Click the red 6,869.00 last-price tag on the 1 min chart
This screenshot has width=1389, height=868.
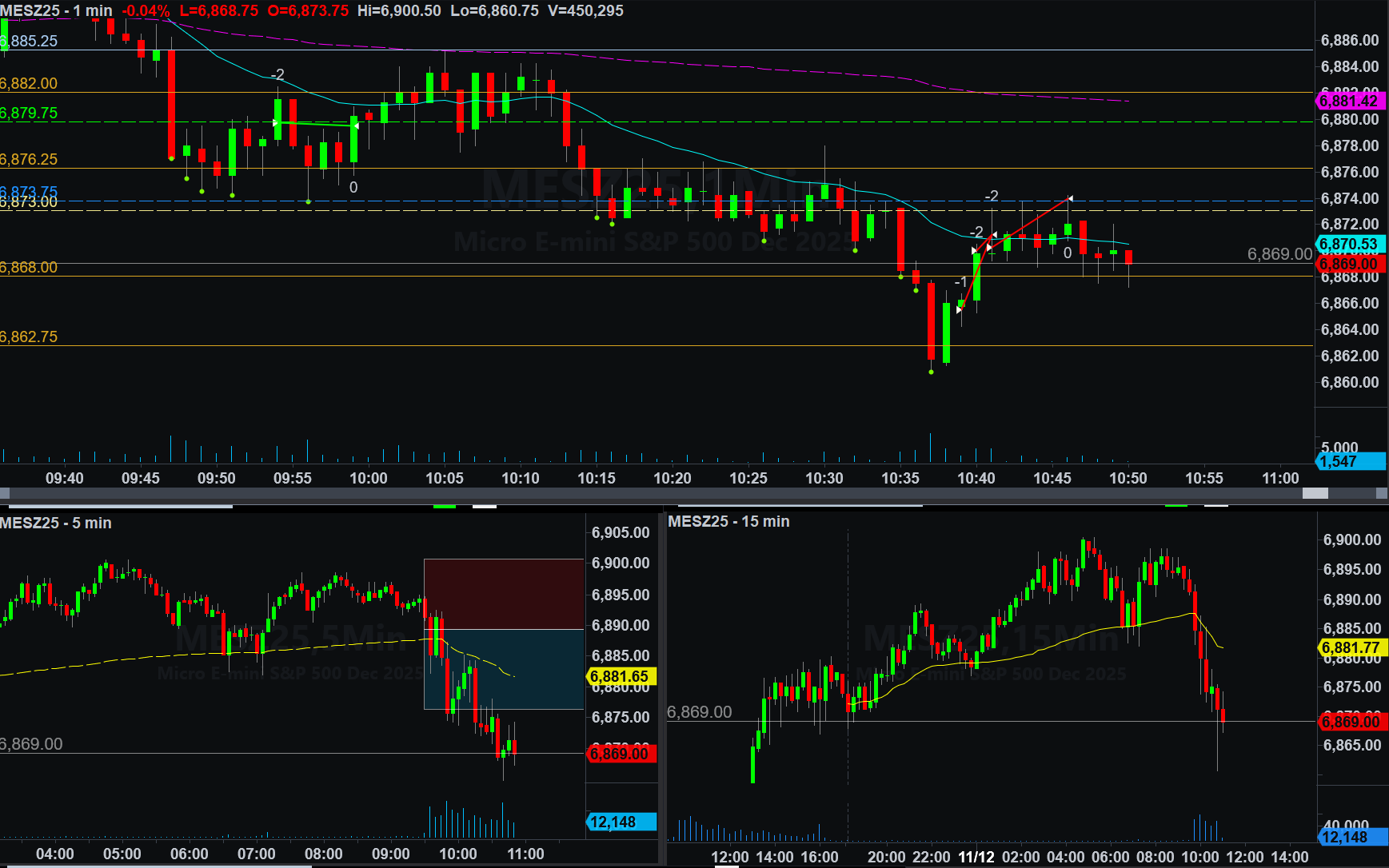[x=1349, y=264]
